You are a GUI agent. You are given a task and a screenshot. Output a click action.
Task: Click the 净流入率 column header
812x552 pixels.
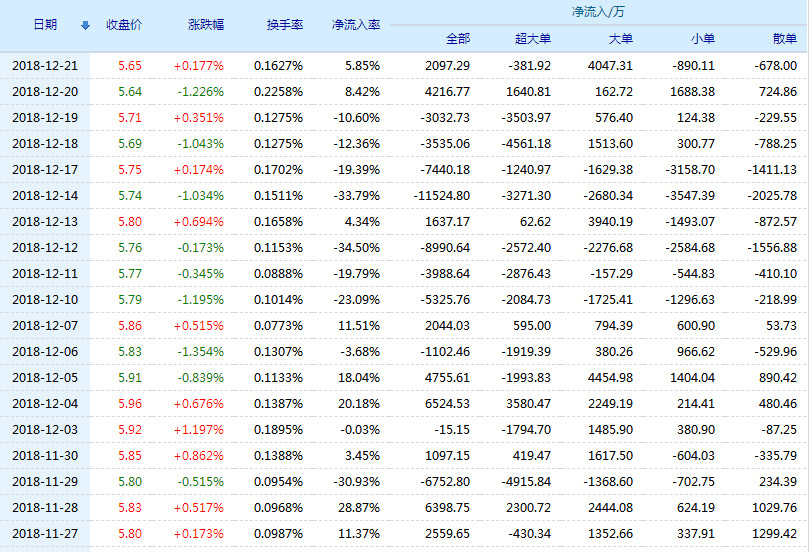click(x=356, y=25)
